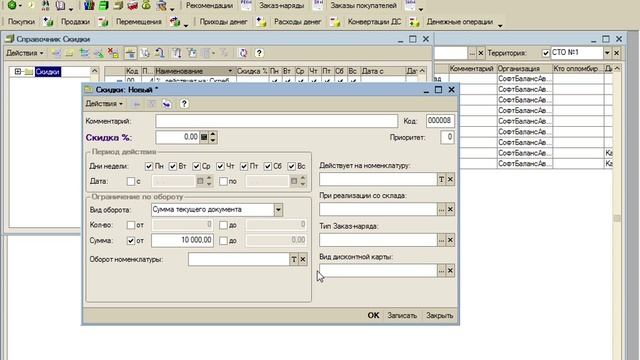Untick the Ср weekday checkbox
This screenshot has height=360, width=640.
[196, 167]
